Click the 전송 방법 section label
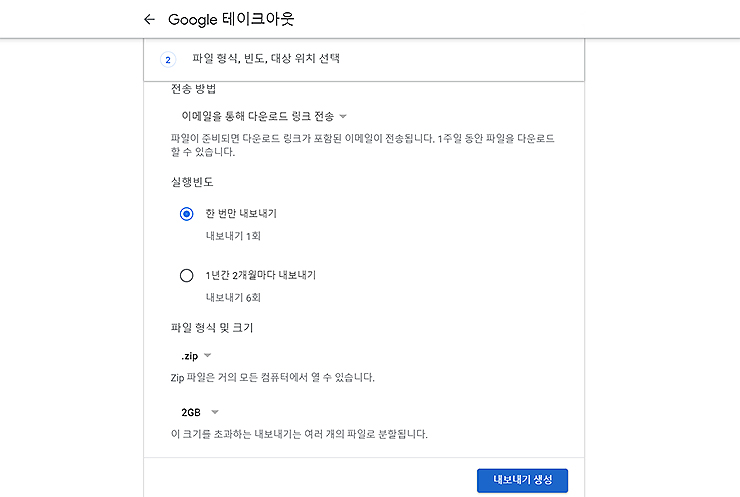 coord(193,89)
